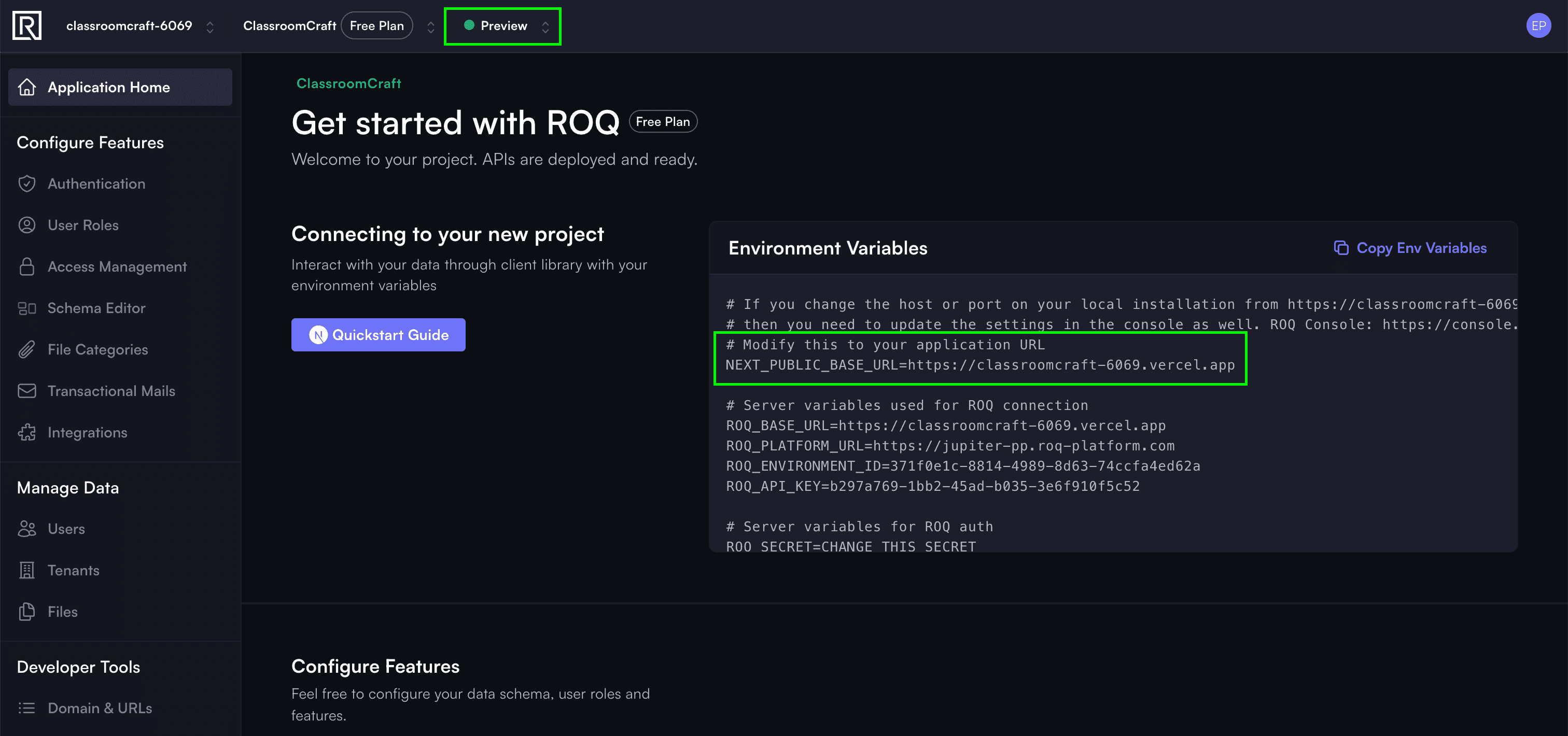
Task: Click Copy Env Variables link
Action: click(1410, 248)
